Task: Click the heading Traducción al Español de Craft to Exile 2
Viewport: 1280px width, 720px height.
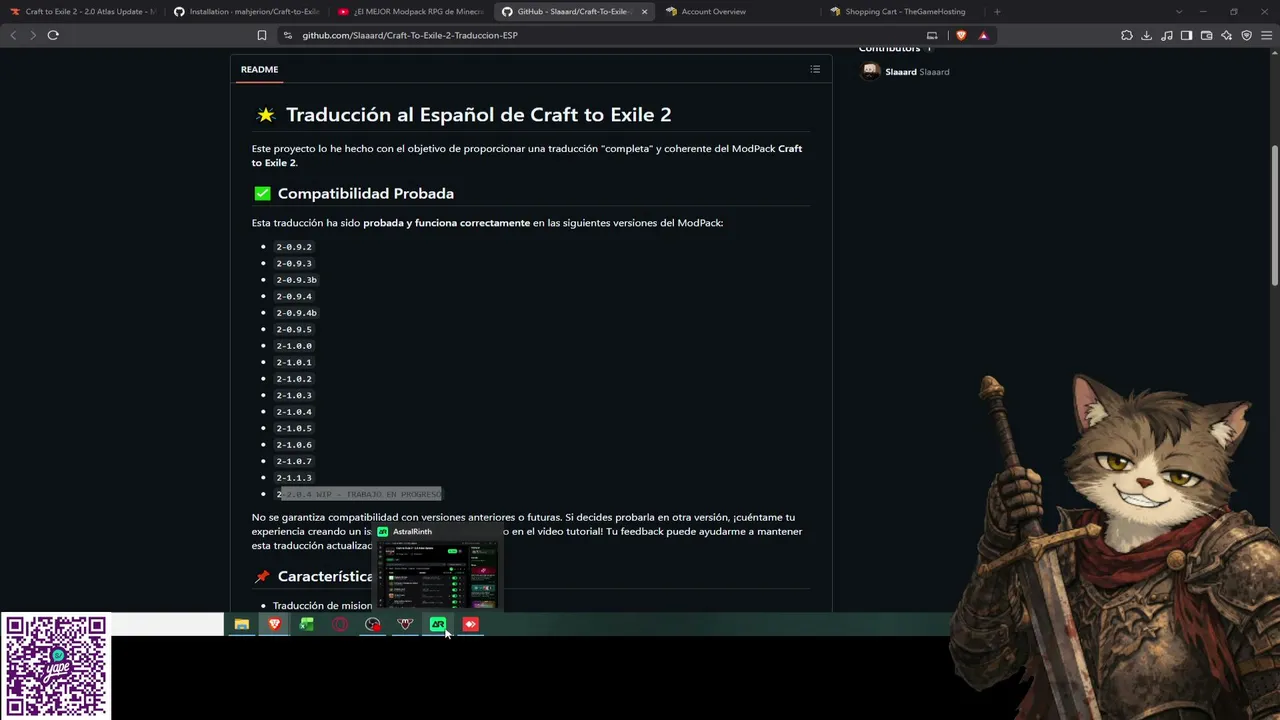Action: [478, 115]
